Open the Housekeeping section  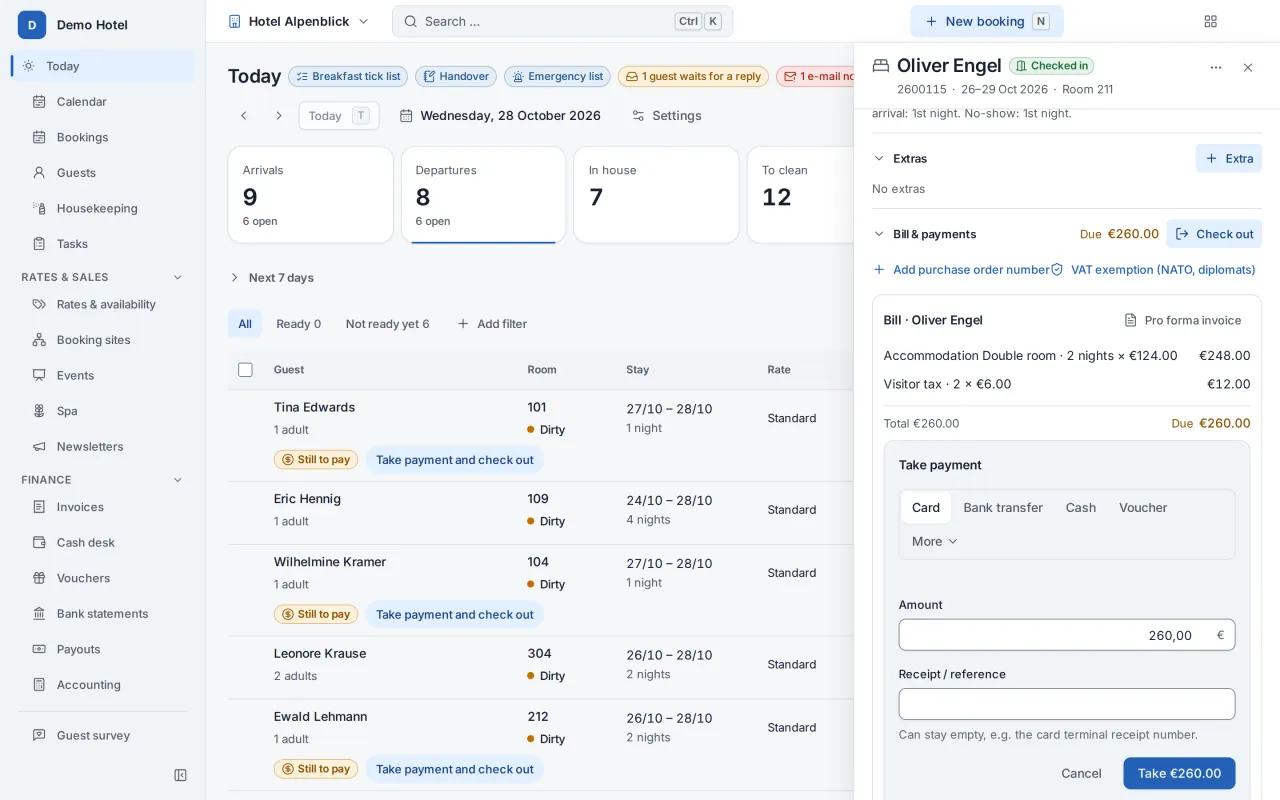[x=103, y=208]
